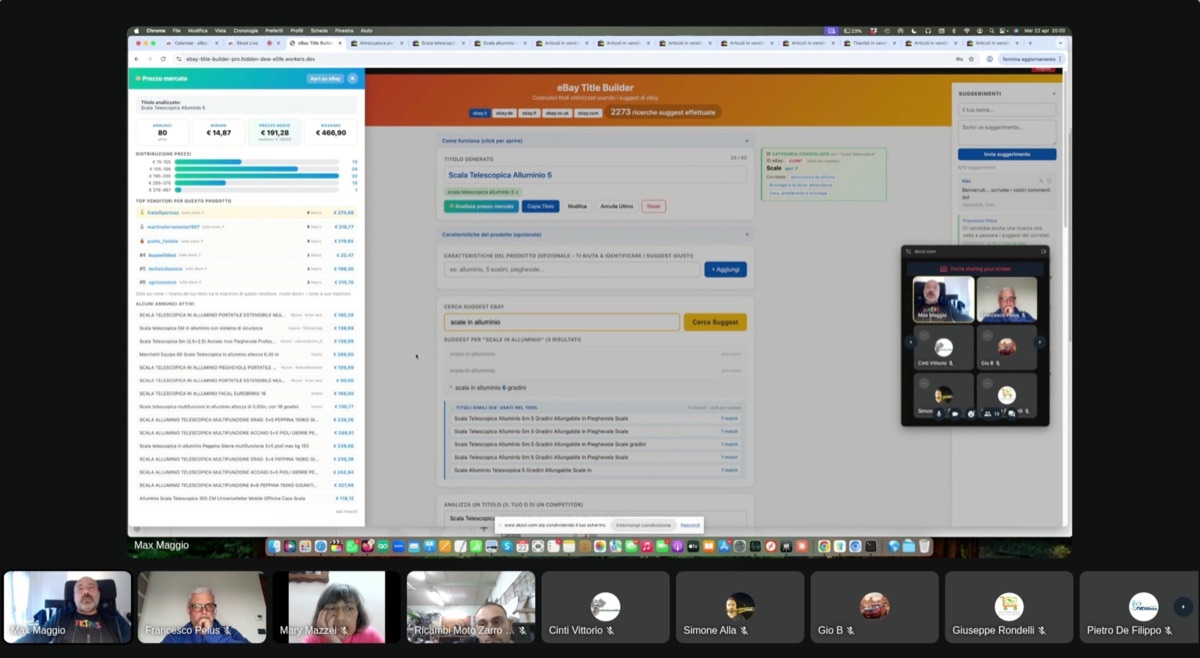1200x658 pixels.
Task: Turn off your camera in the skool call
Action: 955,413
